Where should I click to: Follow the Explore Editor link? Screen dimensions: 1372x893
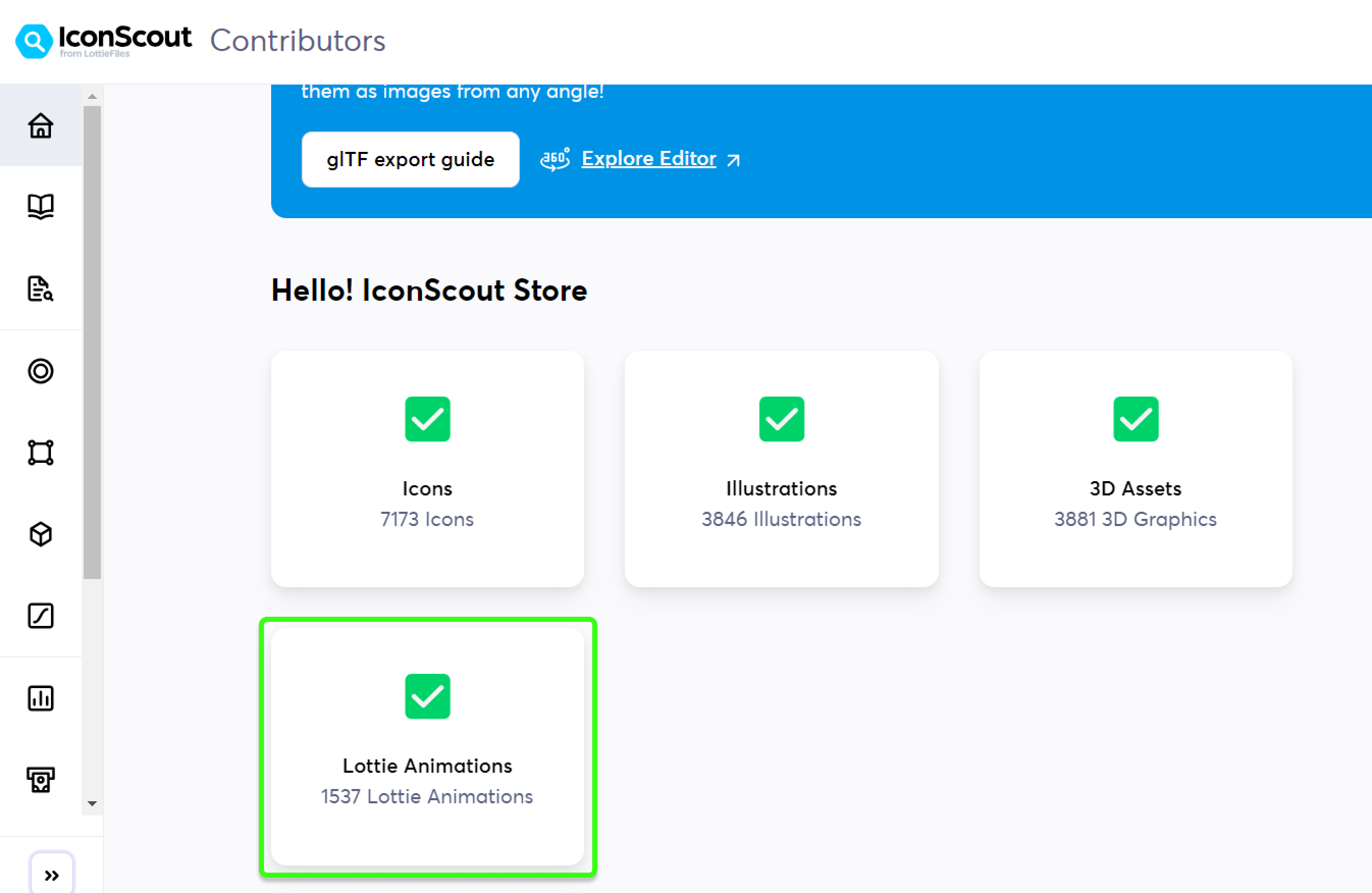click(648, 159)
